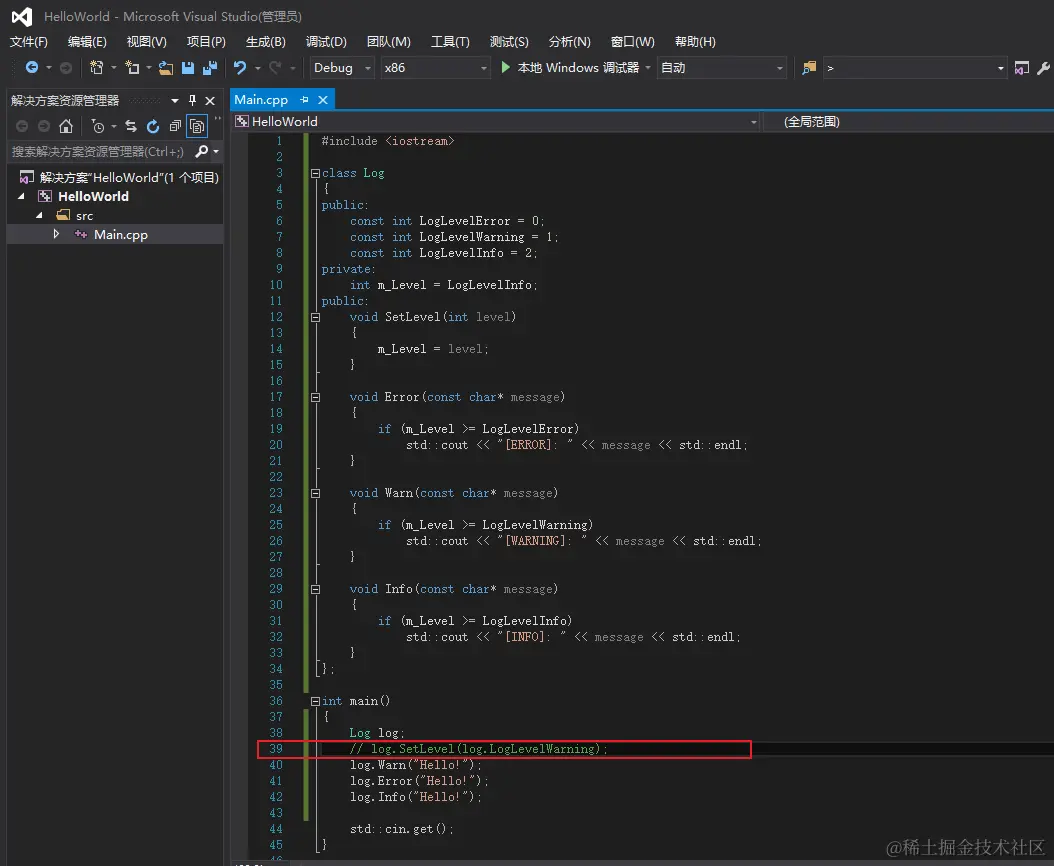Click the Home icon in Solution Explorer
1054x866 pixels.
pyautogui.click(x=66, y=126)
